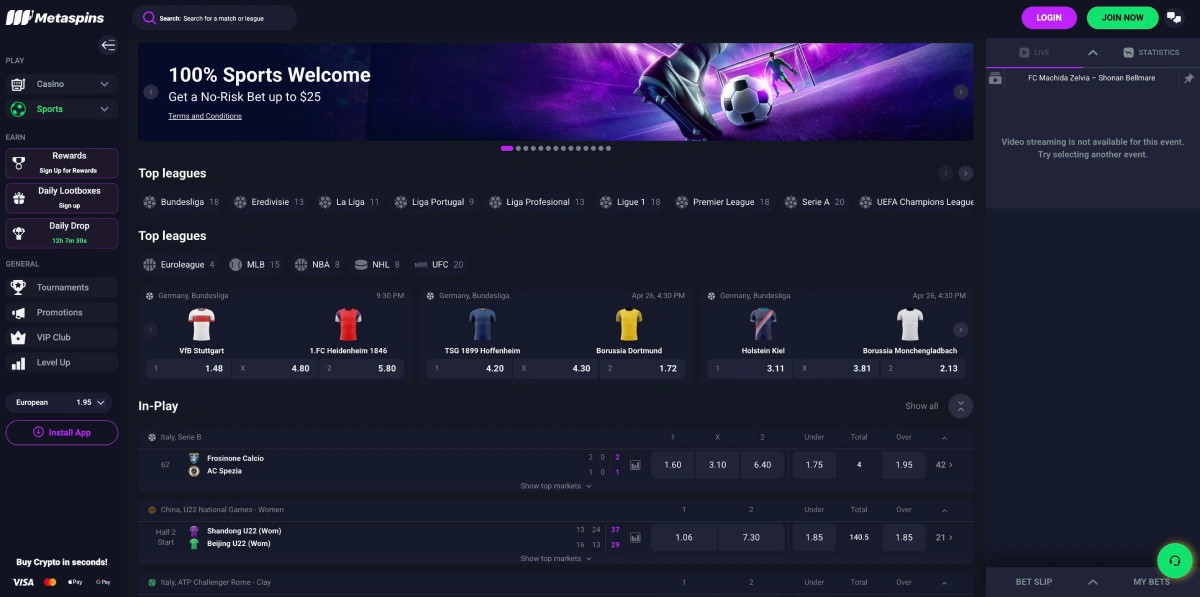
Task: Click the Level Up bars icon
Action: [18, 362]
